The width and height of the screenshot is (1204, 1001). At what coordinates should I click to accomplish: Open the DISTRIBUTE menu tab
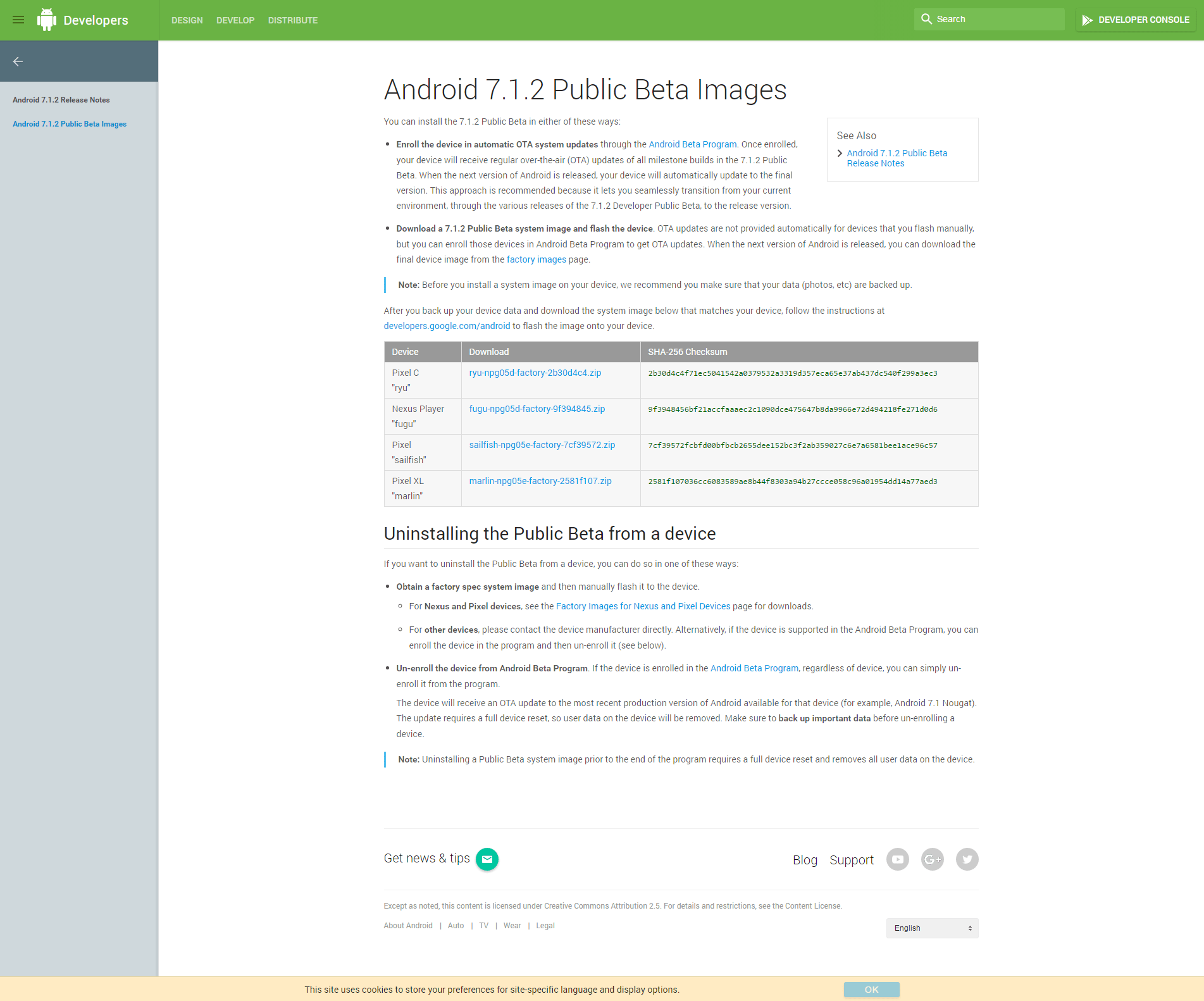(x=293, y=20)
